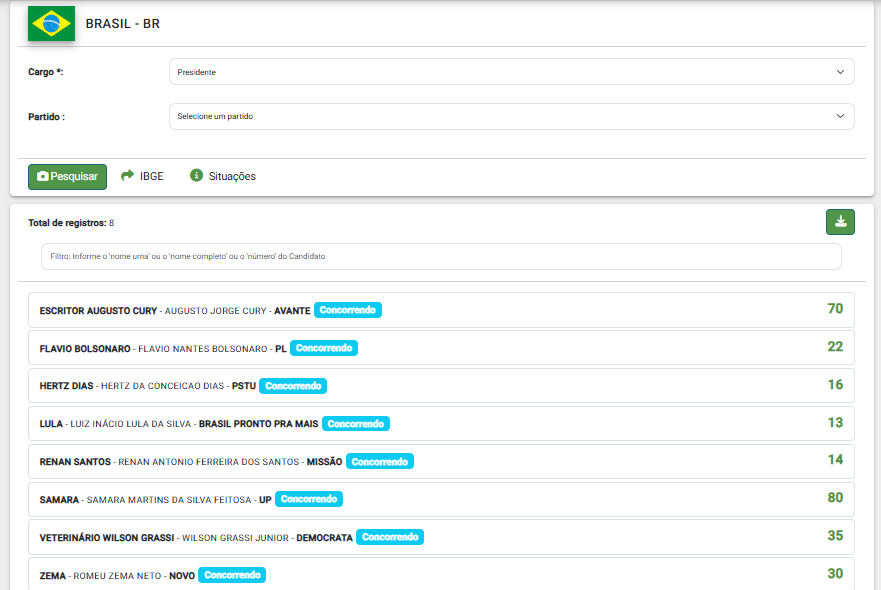The height and width of the screenshot is (590, 881).
Task: Open candidate Hertz Dias row
Action: [x=441, y=385]
